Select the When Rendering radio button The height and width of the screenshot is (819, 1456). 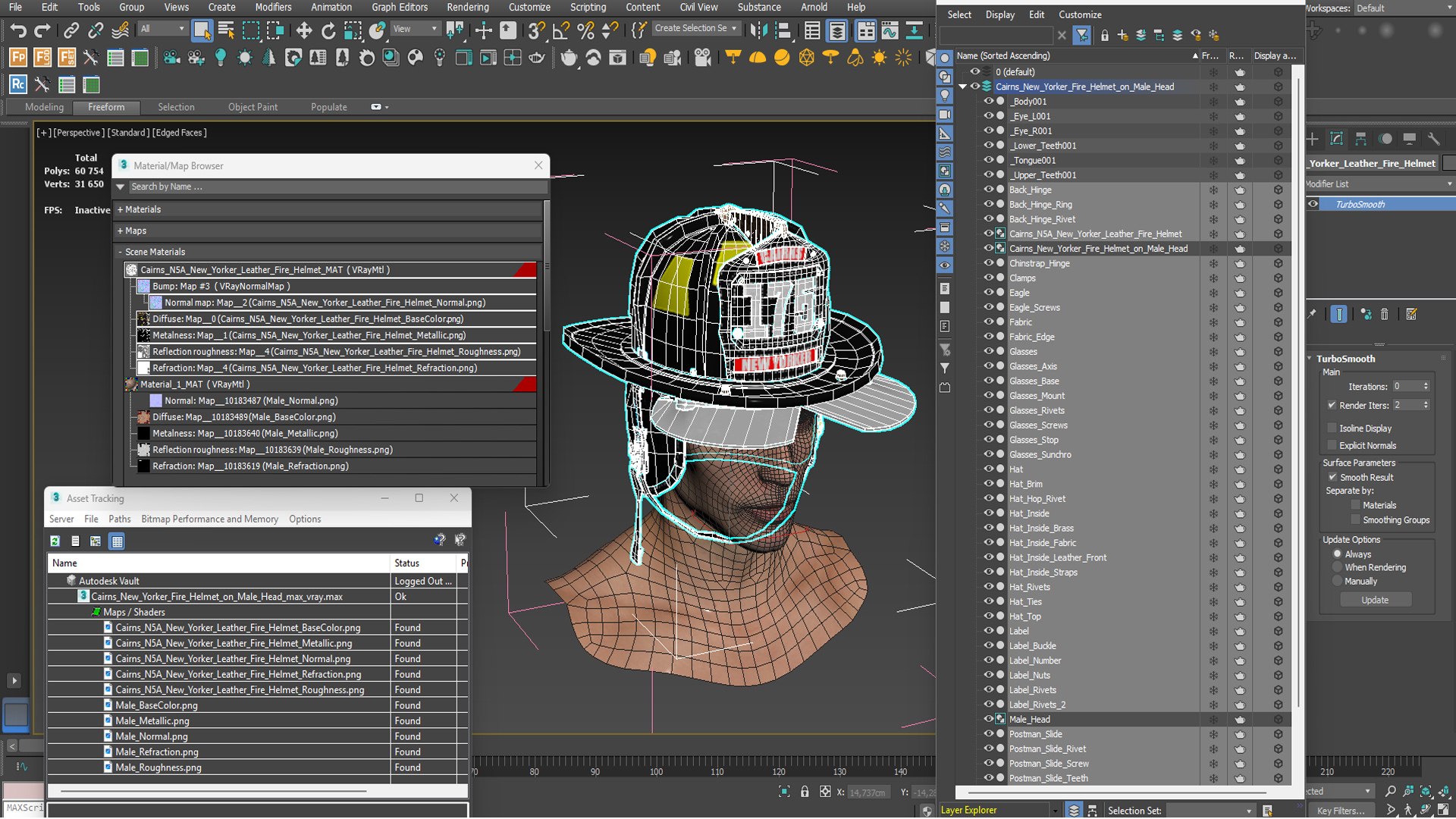click(1338, 567)
